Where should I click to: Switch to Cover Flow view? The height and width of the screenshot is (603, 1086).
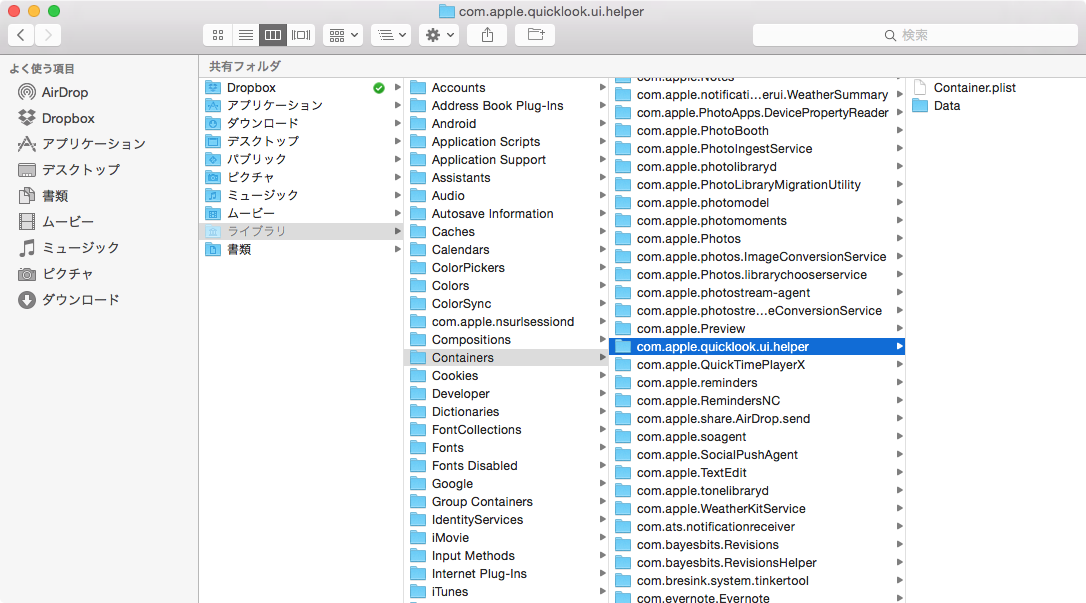coord(301,35)
